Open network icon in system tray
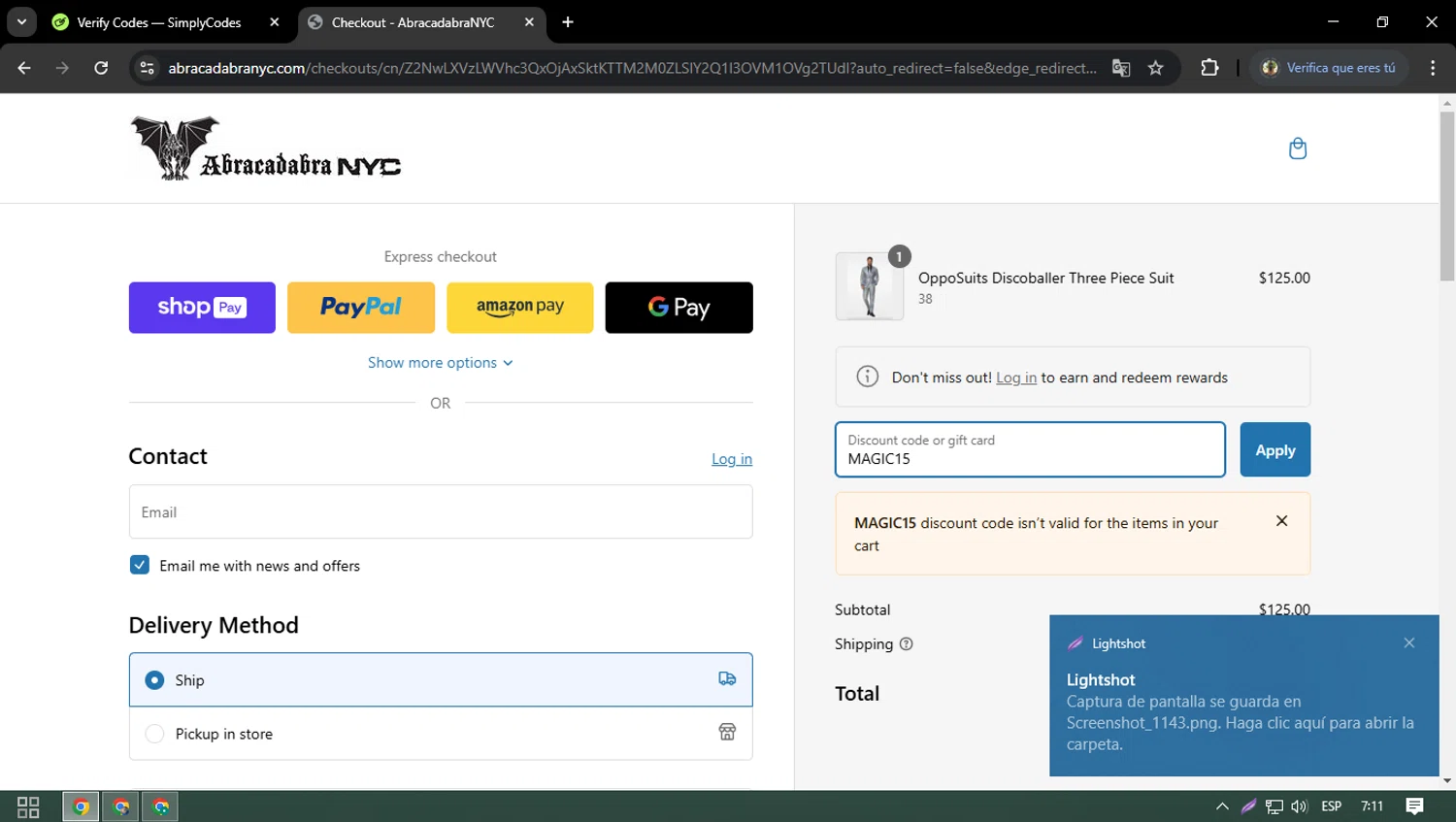Viewport: 1456px width, 822px height. coord(1274,806)
